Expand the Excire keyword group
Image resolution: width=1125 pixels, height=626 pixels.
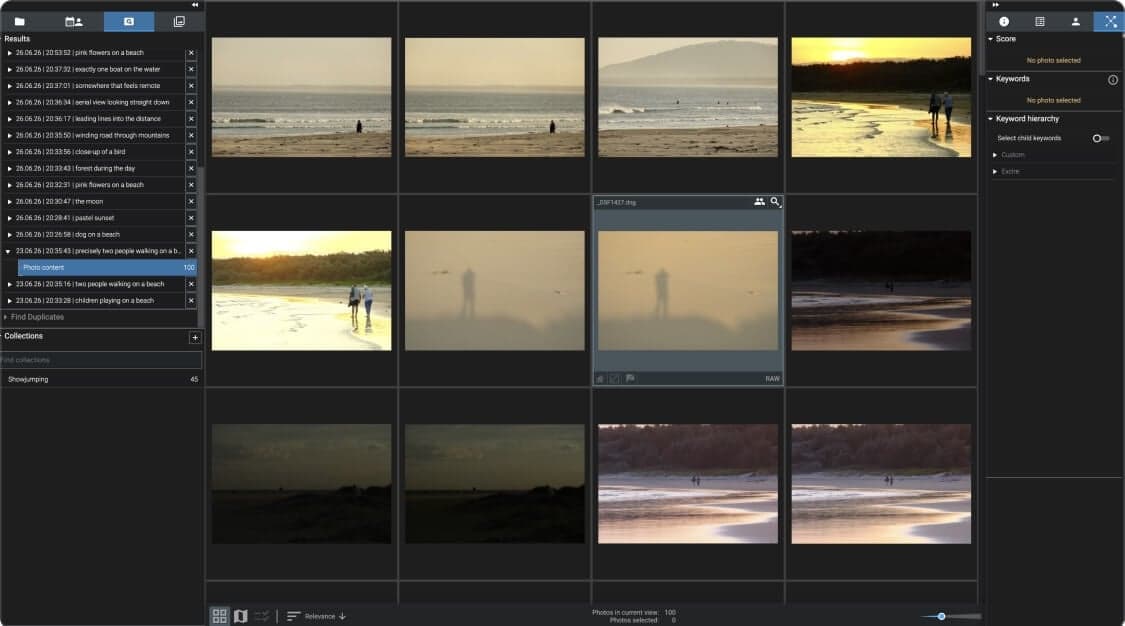[995, 171]
